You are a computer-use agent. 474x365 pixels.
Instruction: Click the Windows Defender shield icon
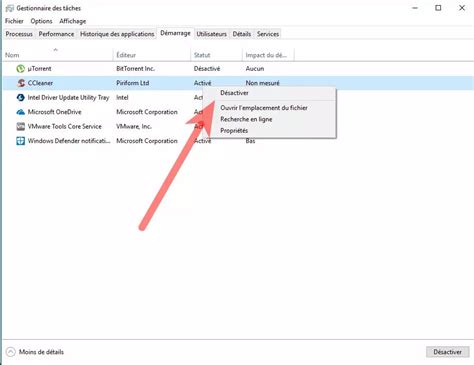pyautogui.click(x=21, y=141)
